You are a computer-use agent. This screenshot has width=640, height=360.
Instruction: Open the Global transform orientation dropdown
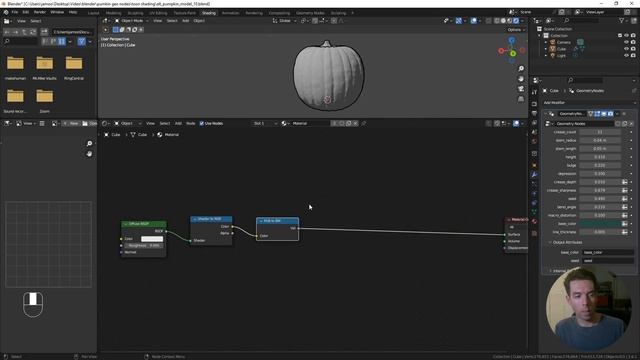click(x=284, y=21)
